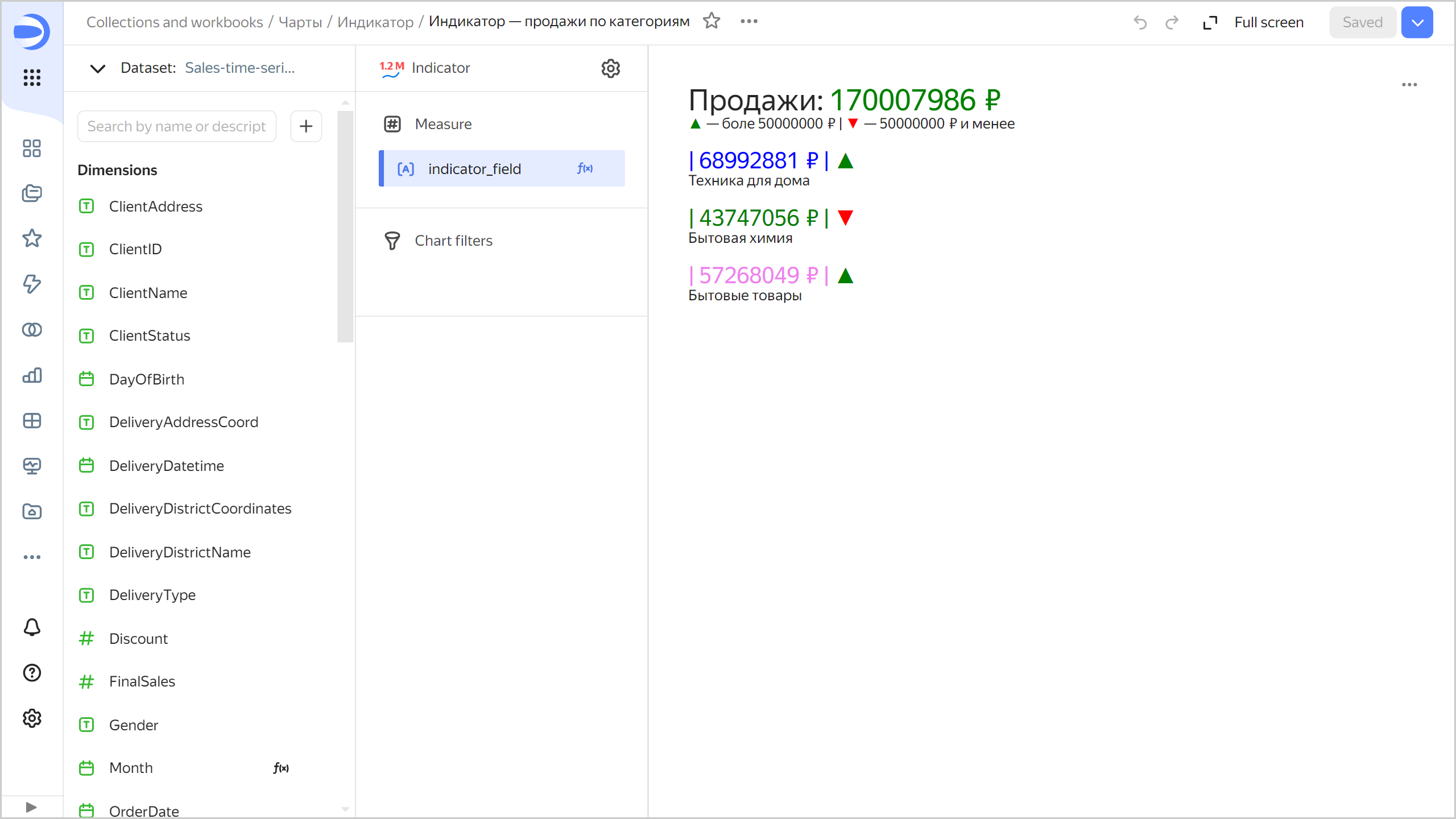Open the all services grid icon
1456x819 pixels.
32,77
